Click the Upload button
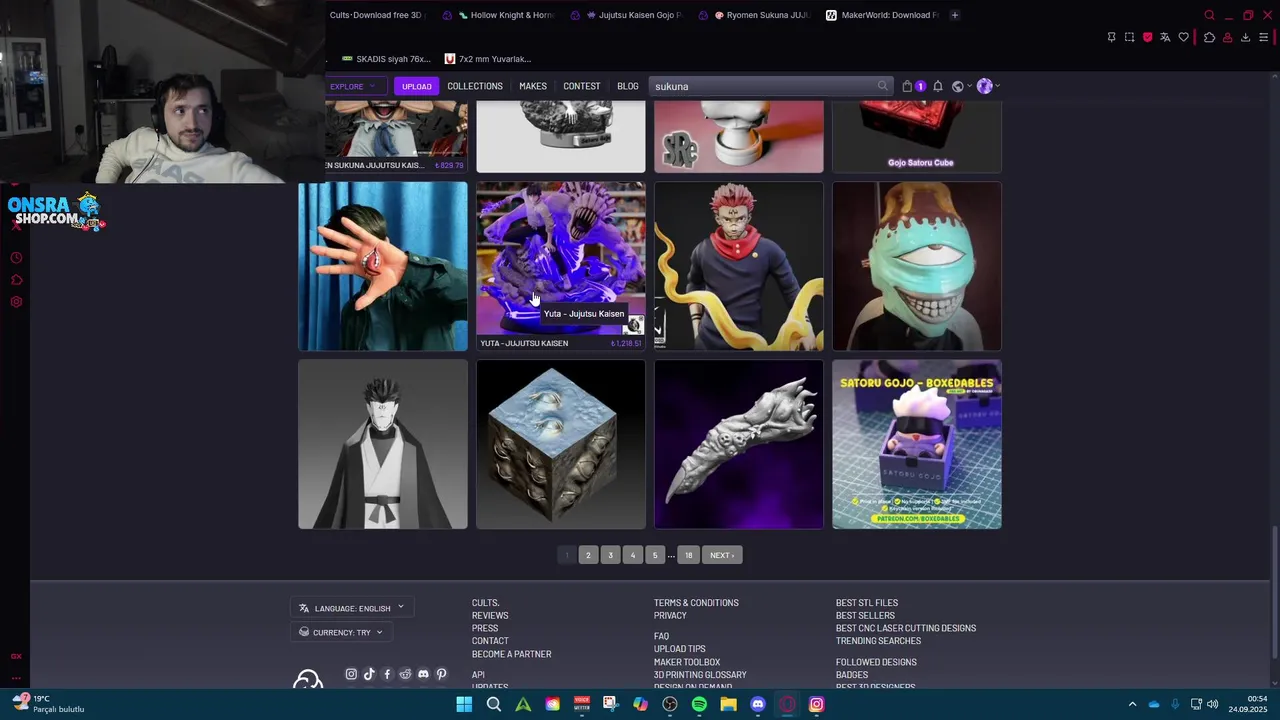 (417, 86)
